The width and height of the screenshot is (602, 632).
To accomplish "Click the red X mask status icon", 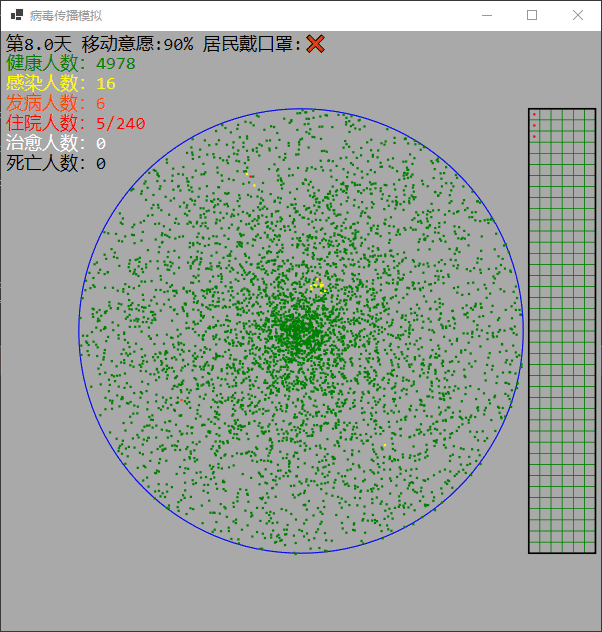I will tap(315, 44).
